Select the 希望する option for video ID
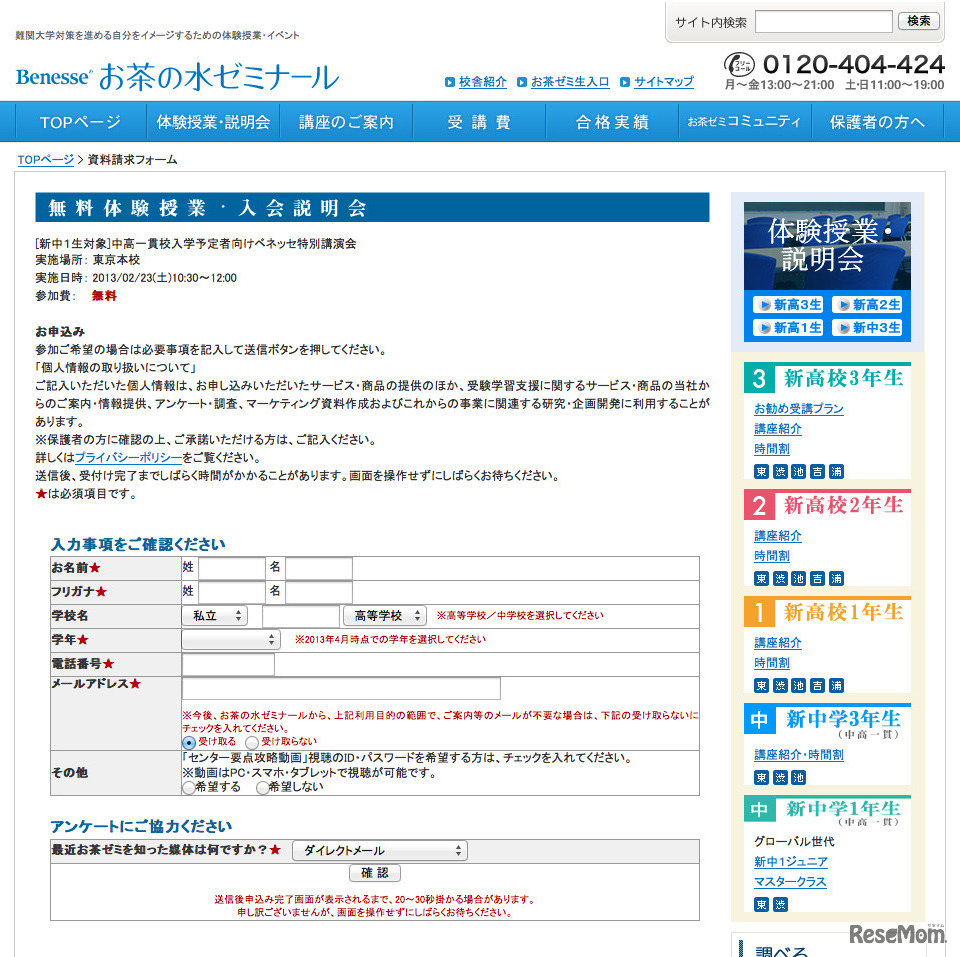 click(x=187, y=788)
